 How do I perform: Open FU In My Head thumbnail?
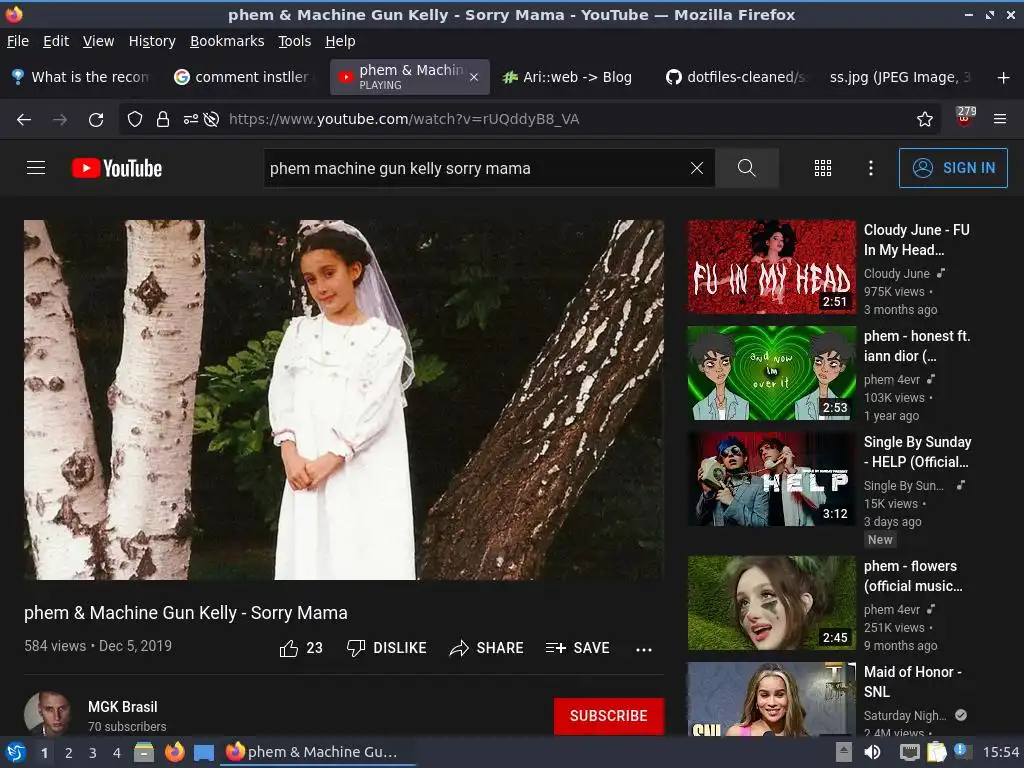pyautogui.click(x=771, y=266)
